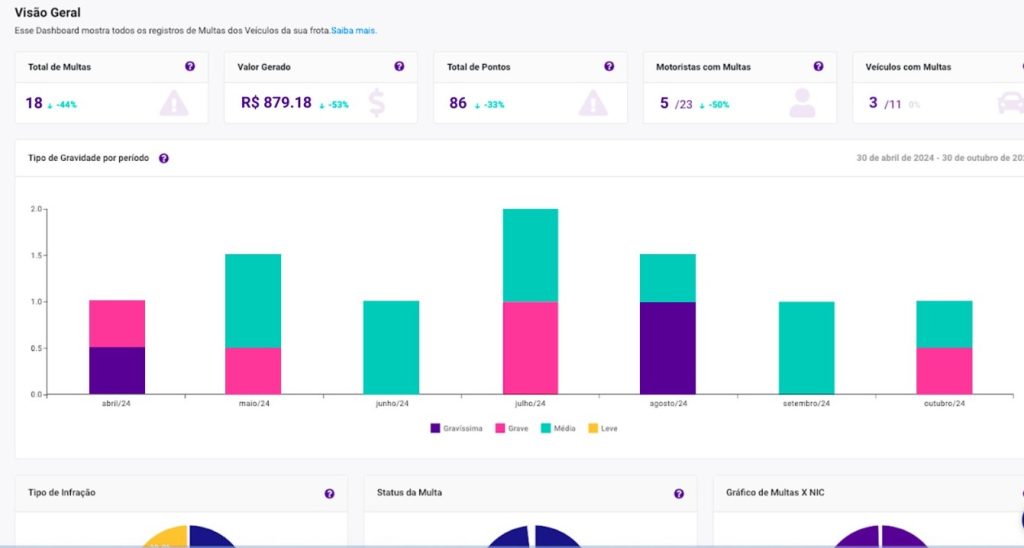Click the '18' total de multas value

(x=34, y=103)
